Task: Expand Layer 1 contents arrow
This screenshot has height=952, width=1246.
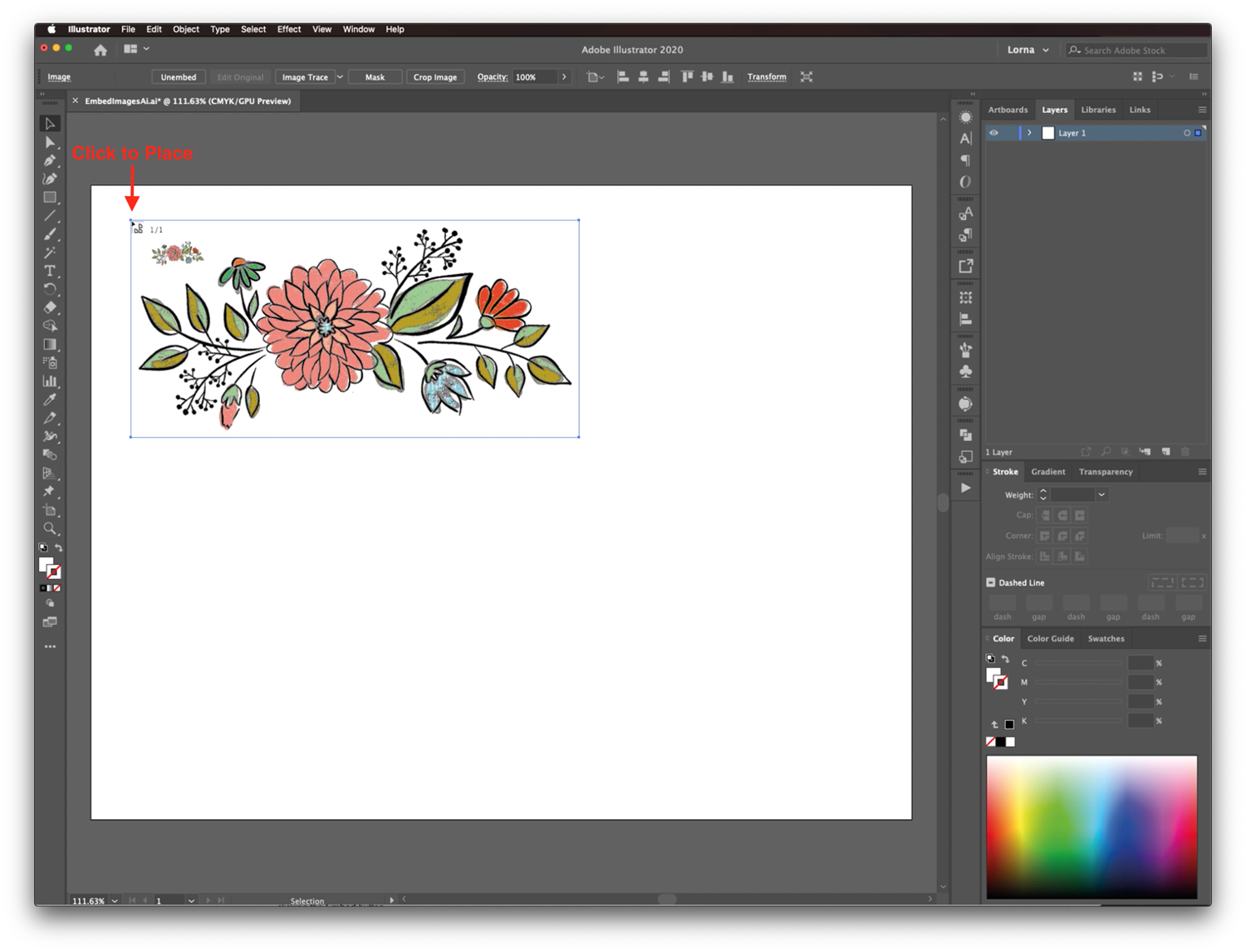Action: pos(1029,133)
